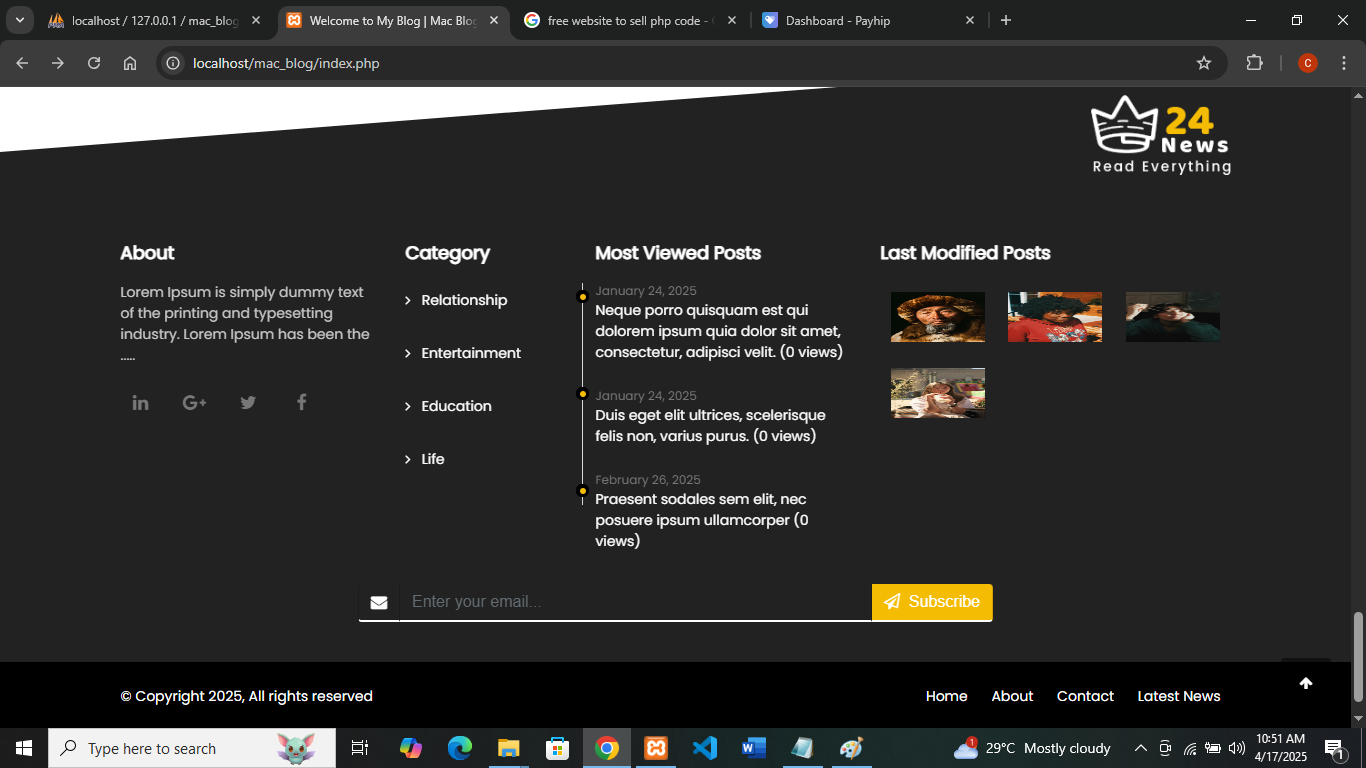Open Task View on the taskbar
Screen dimensions: 1366x768
(x=360, y=748)
